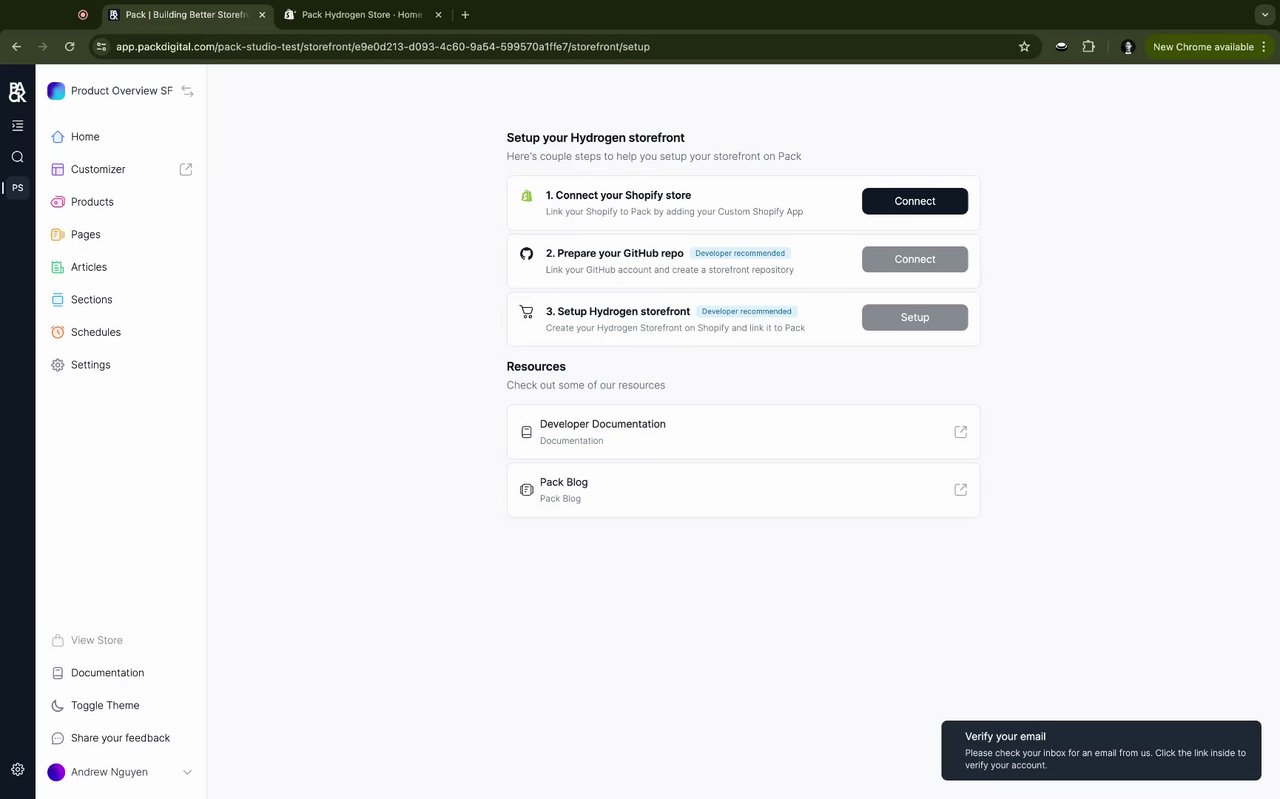Click the Pages icon in the sidebar
1280x799 pixels.
tap(58, 235)
